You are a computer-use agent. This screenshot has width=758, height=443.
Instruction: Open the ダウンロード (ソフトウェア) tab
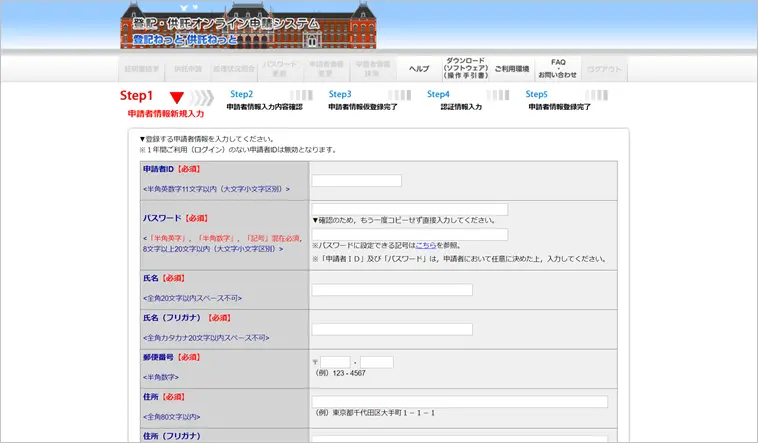point(465,68)
